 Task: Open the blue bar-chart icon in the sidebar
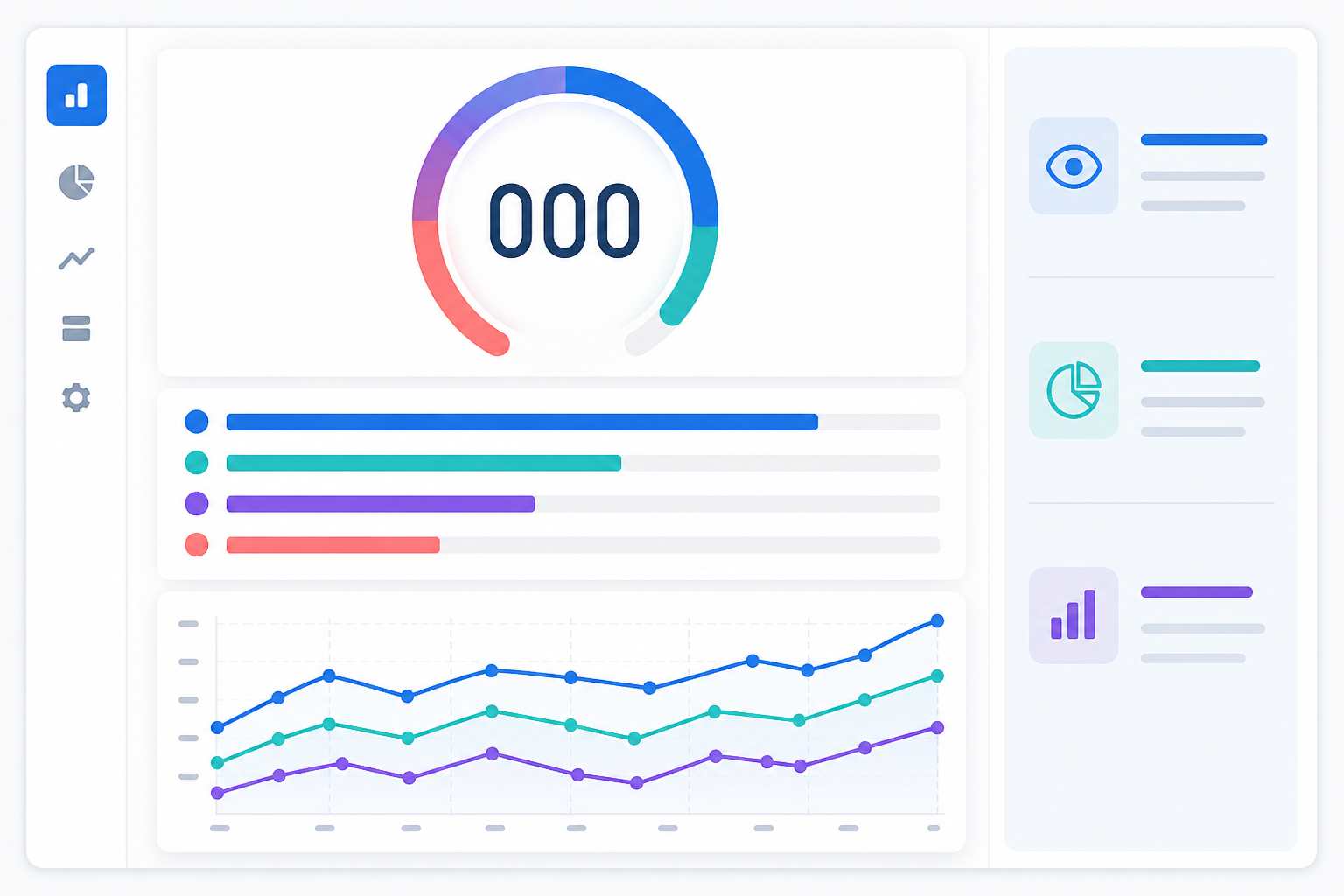(x=77, y=95)
